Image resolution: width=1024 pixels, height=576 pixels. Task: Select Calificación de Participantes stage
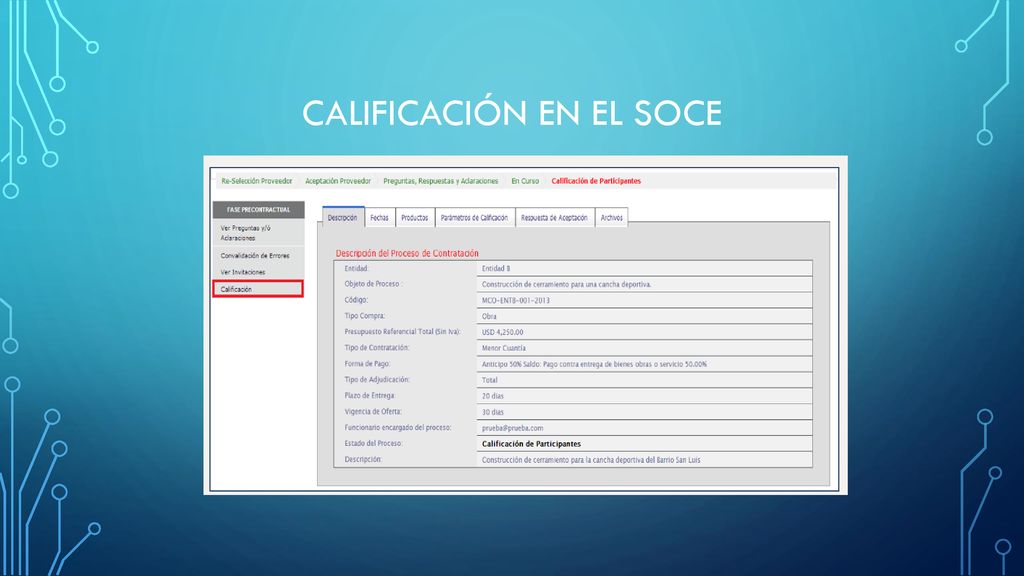tap(596, 181)
